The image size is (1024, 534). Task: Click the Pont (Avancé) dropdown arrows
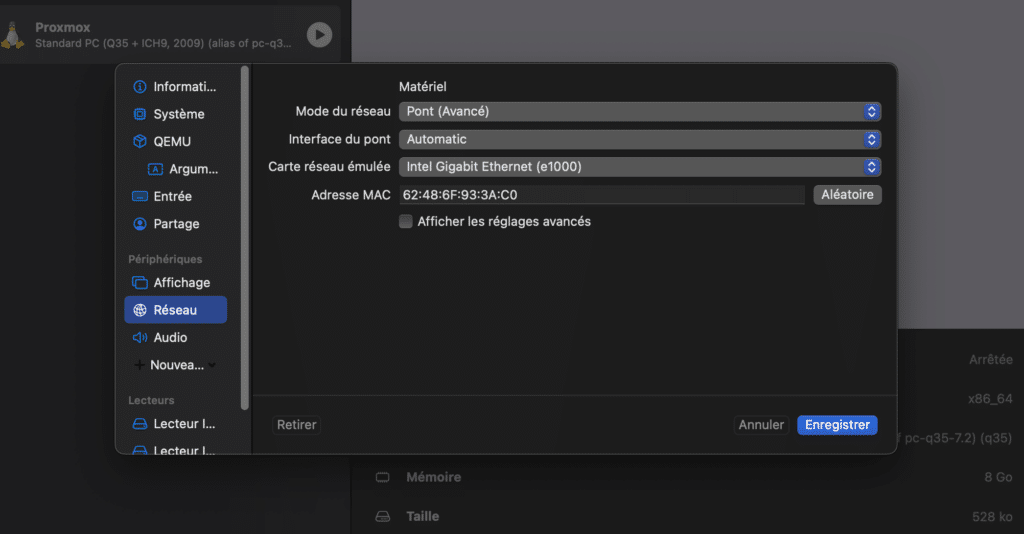871,112
